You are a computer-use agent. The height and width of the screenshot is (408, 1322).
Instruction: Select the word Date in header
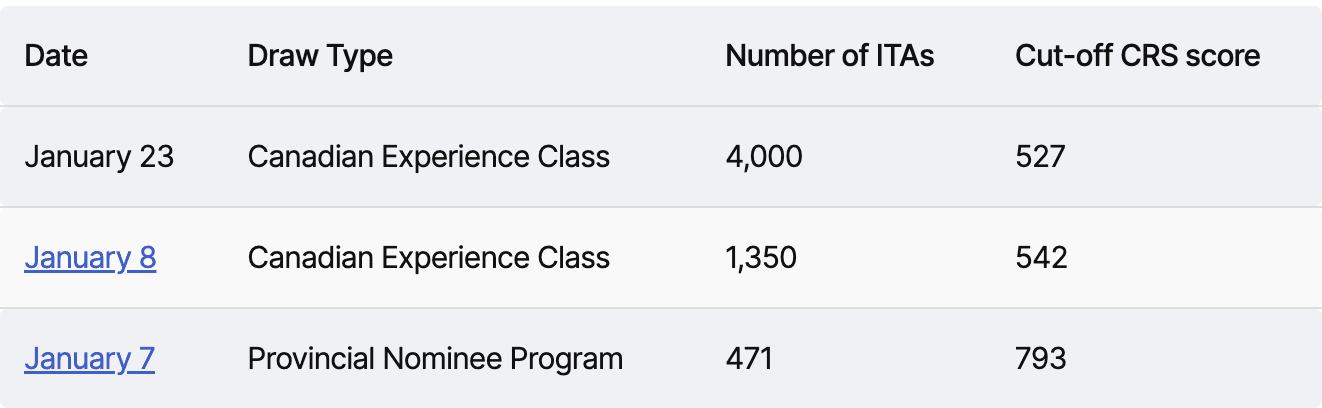(x=56, y=56)
